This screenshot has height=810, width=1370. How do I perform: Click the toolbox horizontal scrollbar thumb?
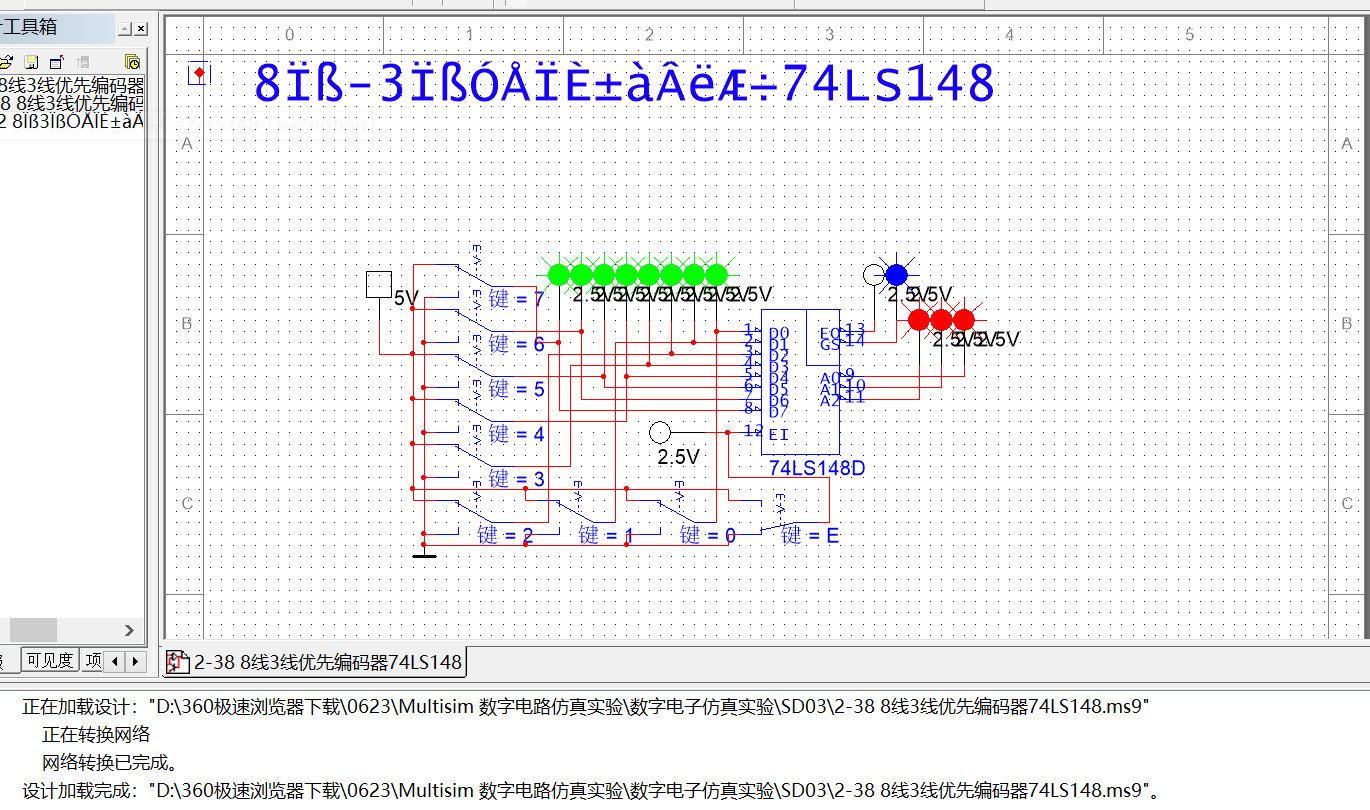[33, 630]
